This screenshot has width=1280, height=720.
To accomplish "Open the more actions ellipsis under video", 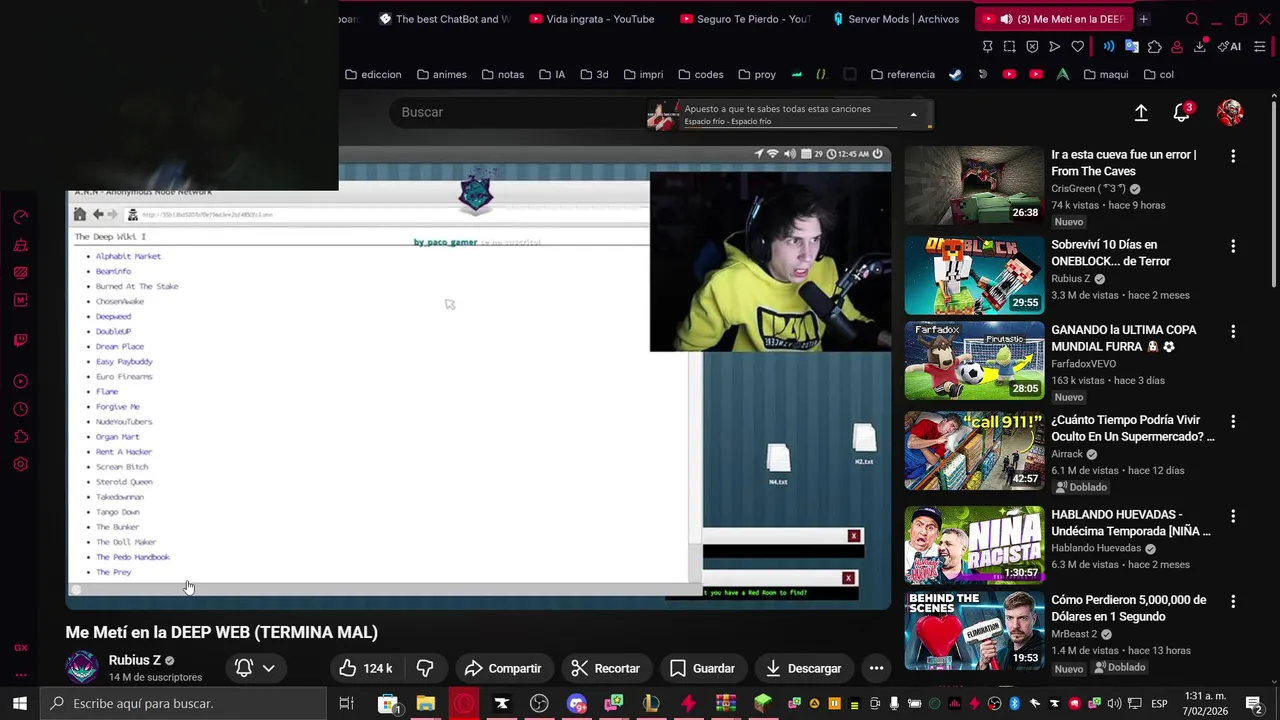I will 876,668.
